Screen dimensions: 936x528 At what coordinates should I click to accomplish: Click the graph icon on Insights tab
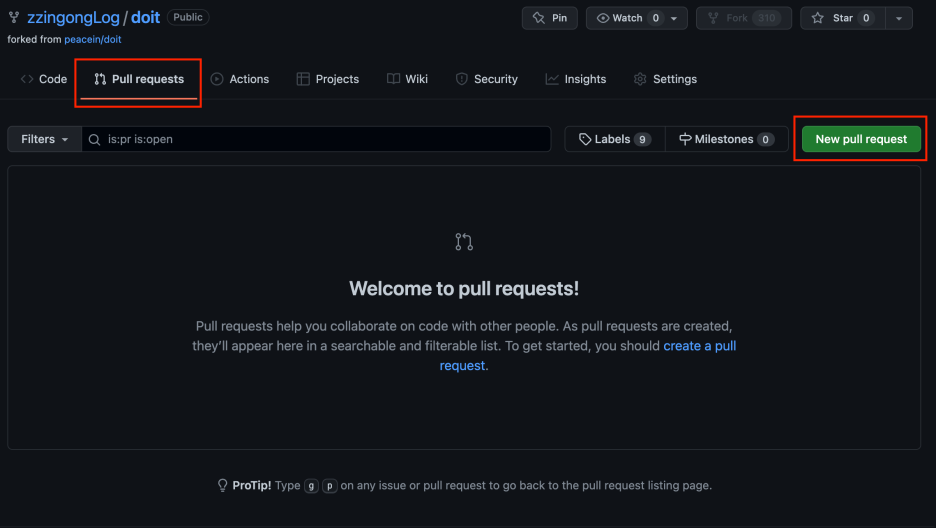[552, 79]
